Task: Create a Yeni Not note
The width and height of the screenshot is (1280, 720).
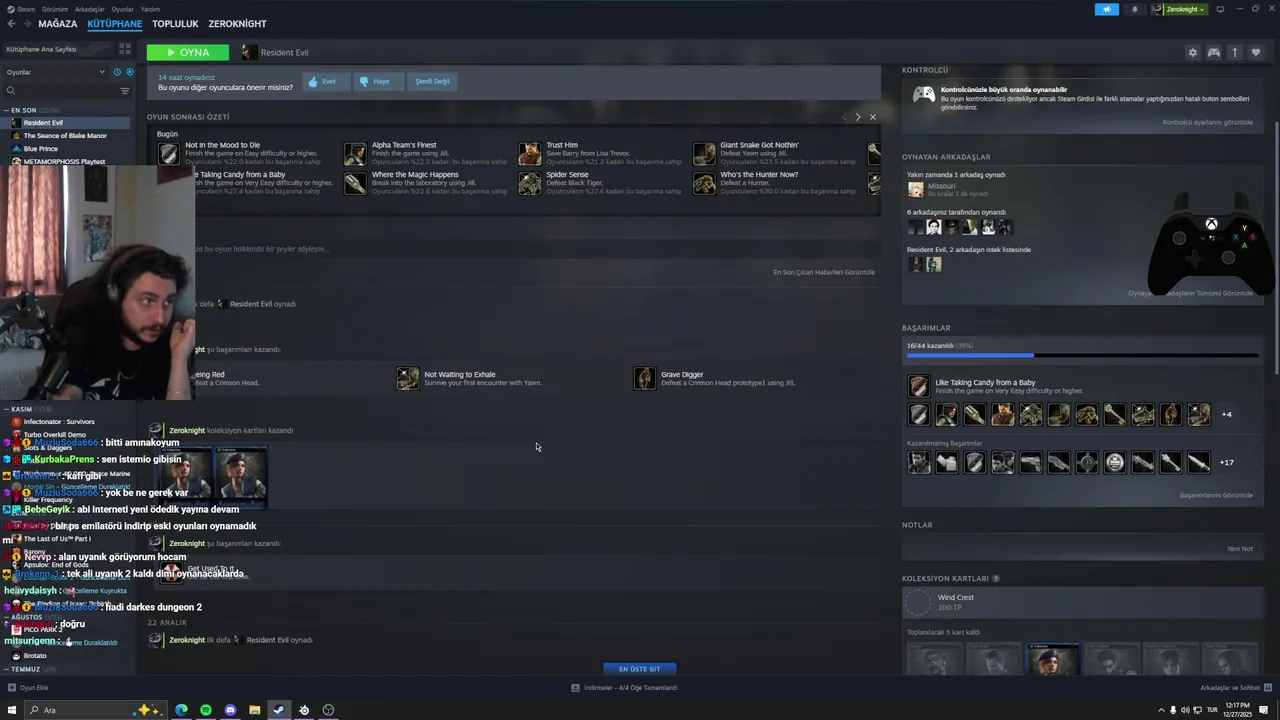Action: (1240, 549)
